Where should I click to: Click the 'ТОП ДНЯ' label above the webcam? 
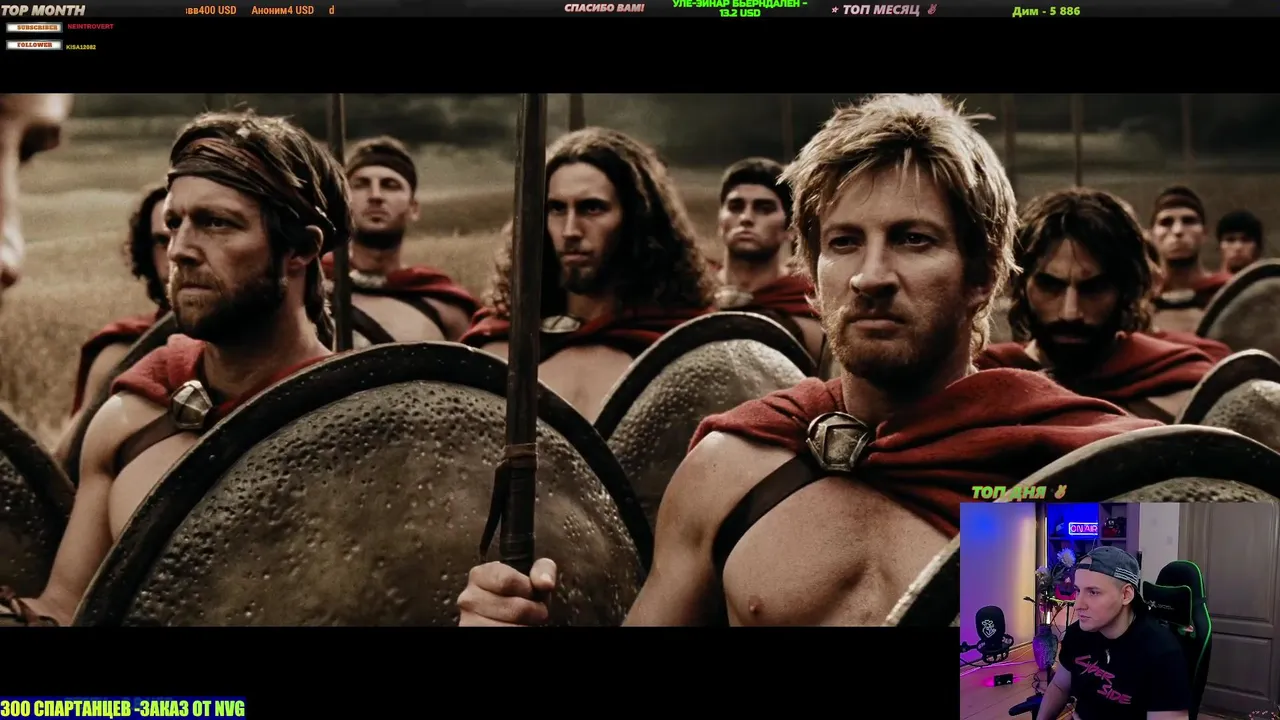coord(1009,492)
